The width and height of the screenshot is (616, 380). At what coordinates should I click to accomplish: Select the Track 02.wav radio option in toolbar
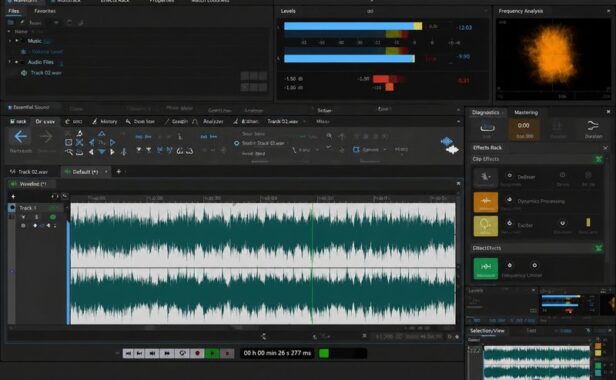pyautogui.click(x=236, y=143)
